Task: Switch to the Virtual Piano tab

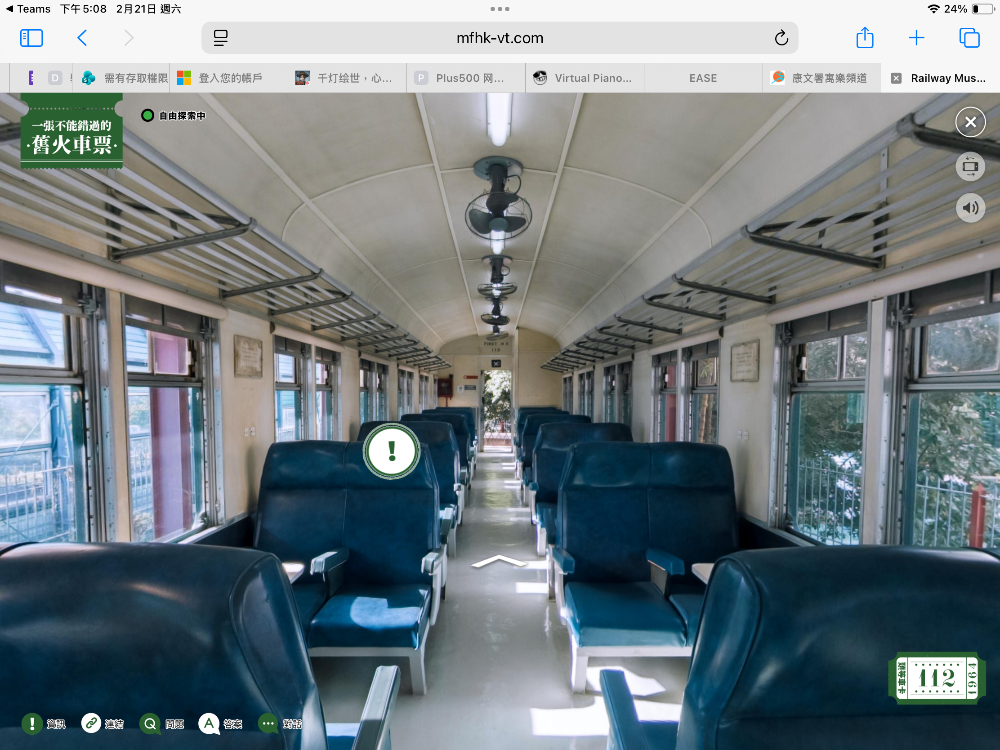Action: (584, 78)
